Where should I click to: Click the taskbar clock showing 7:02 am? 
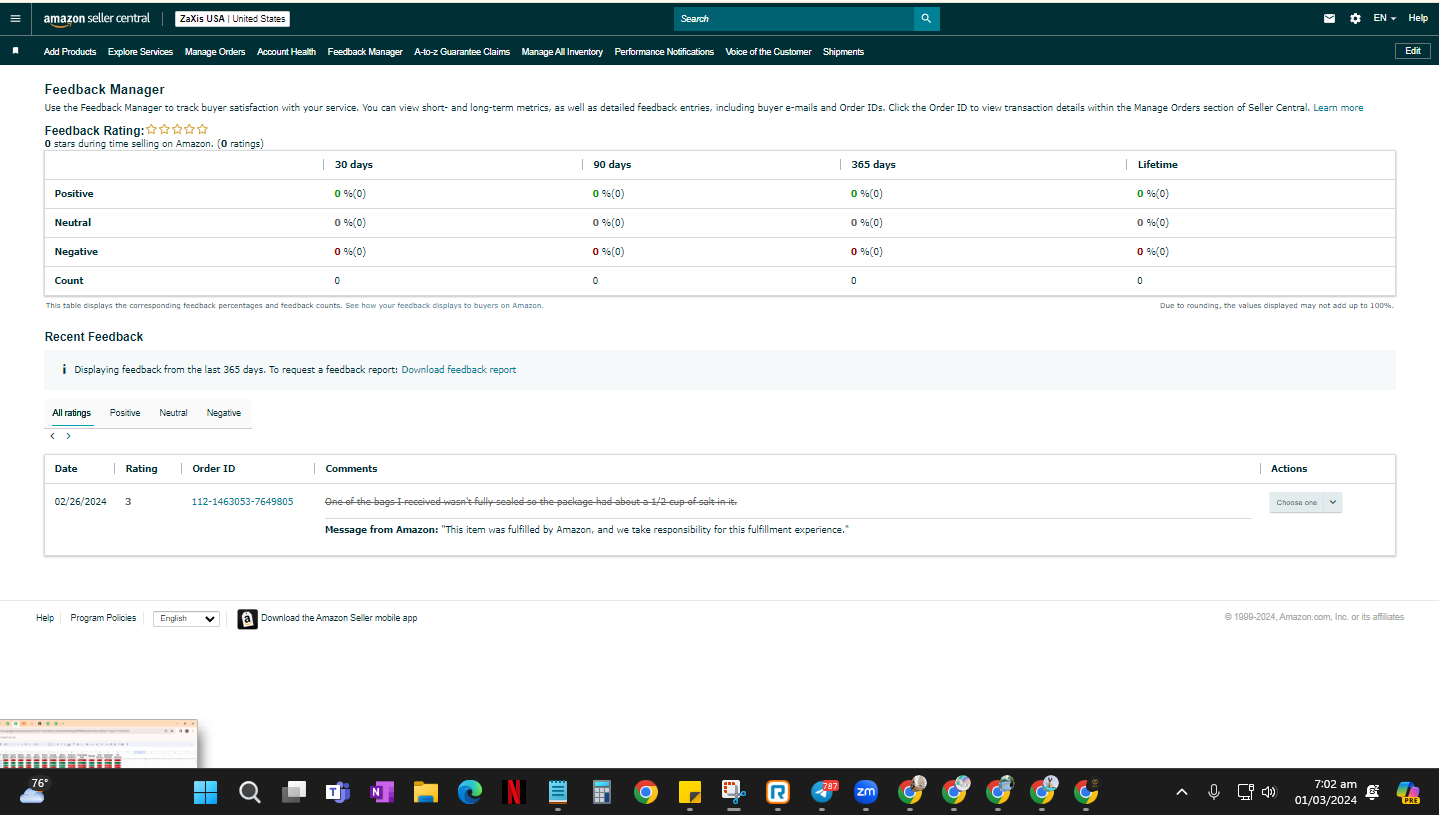click(1325, 792)
